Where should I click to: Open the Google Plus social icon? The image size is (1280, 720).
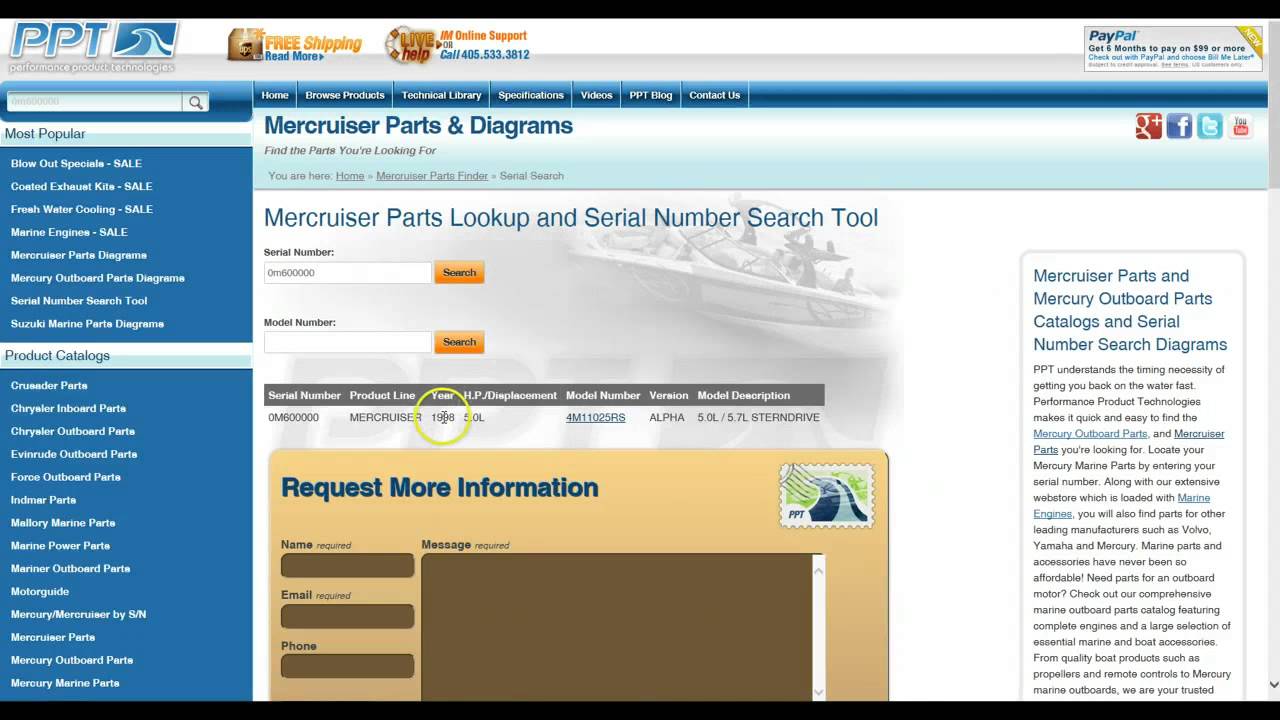(x=1148, y=126)
